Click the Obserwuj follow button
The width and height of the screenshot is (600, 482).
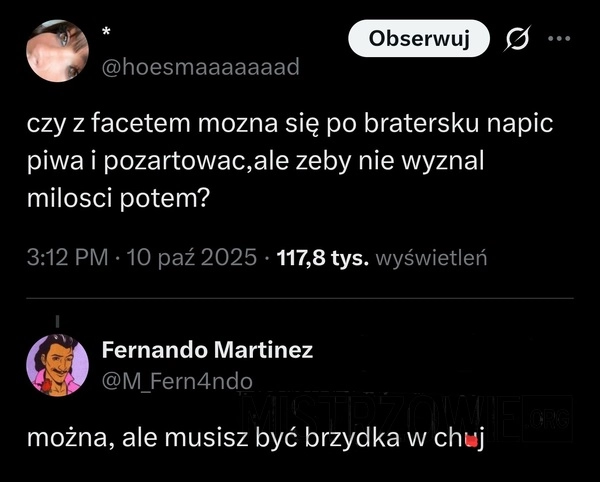point(419,38)
